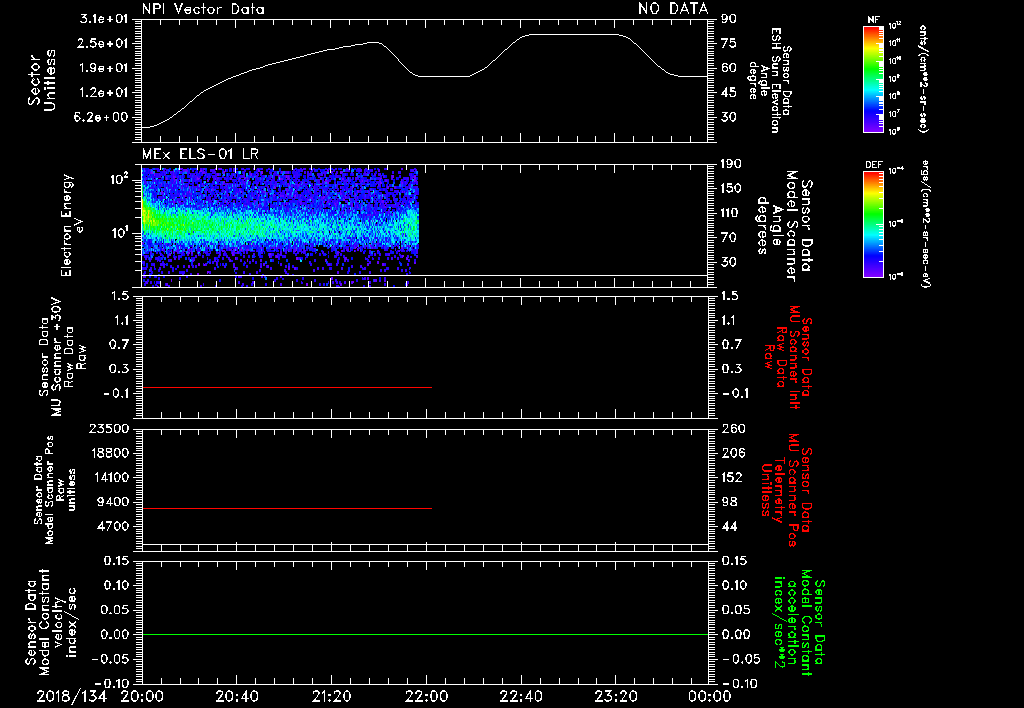Click the '70' scanner angle tick label
Screen dimensions: 1024x708
point(729,238)
